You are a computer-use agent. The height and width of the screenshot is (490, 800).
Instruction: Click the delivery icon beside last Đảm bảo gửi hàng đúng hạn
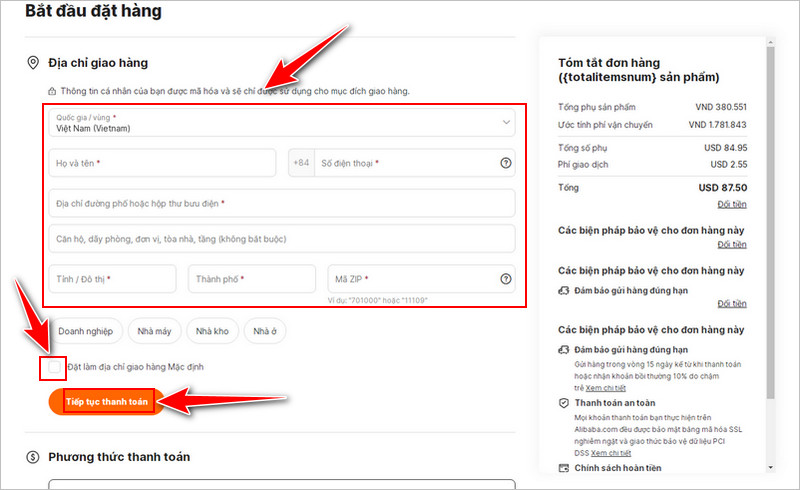pos(564,350)
